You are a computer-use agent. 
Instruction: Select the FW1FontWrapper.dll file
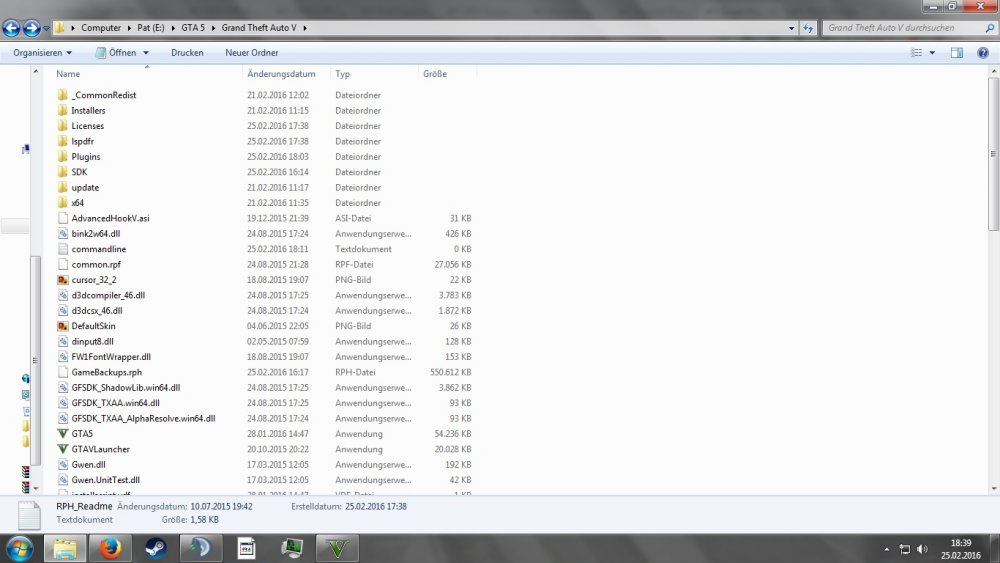click(111, 357)
